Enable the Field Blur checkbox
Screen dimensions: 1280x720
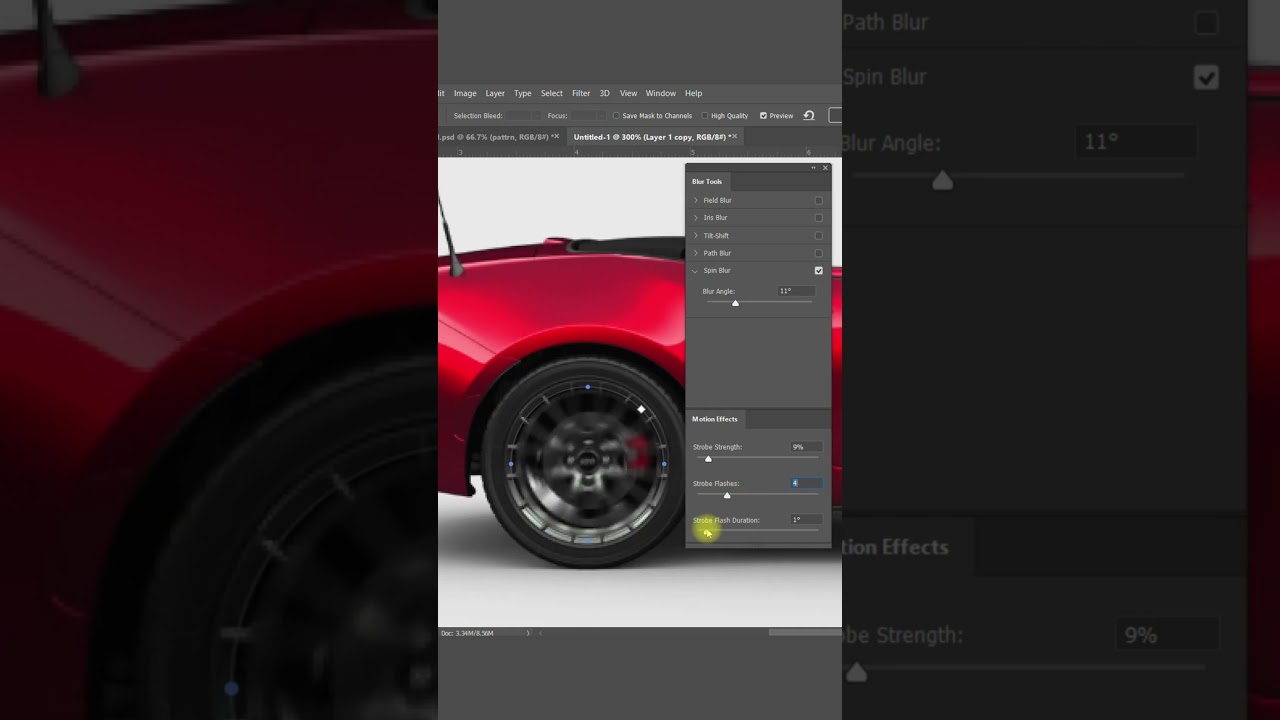(819, 200)
